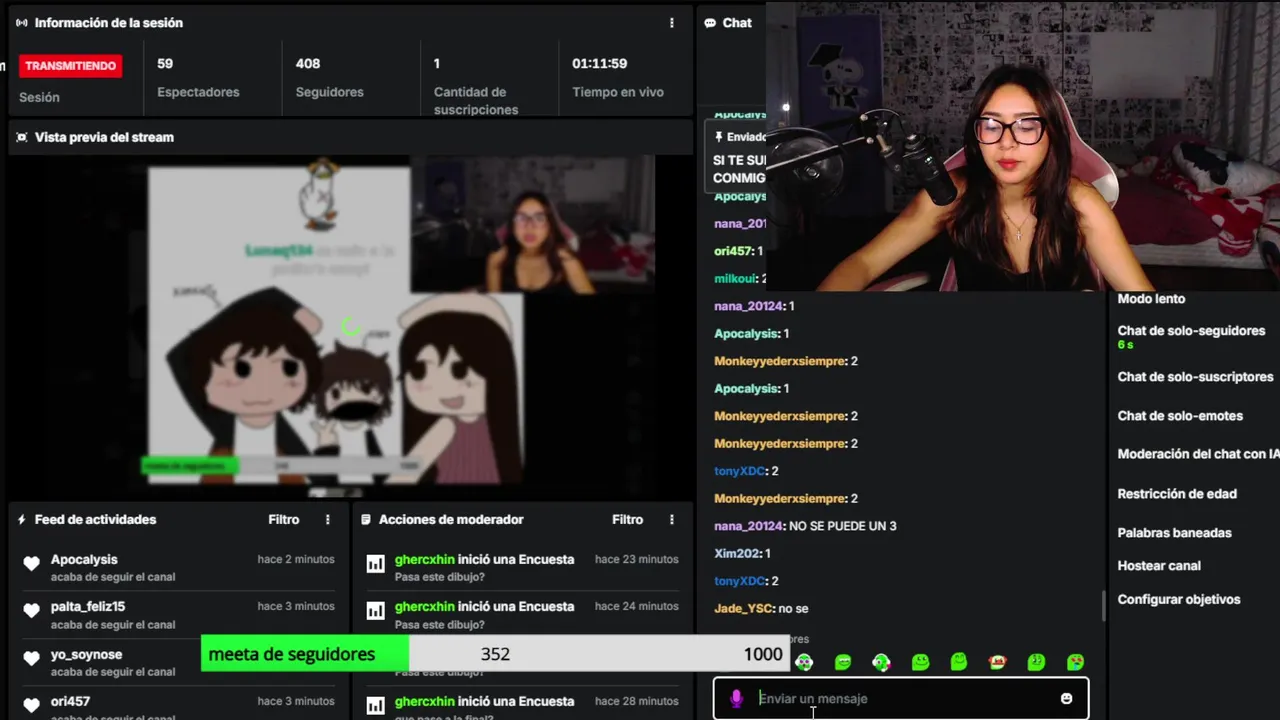Click the purple microphone icon in message box
Screen dimensions: 1280x720
point(737,699)
